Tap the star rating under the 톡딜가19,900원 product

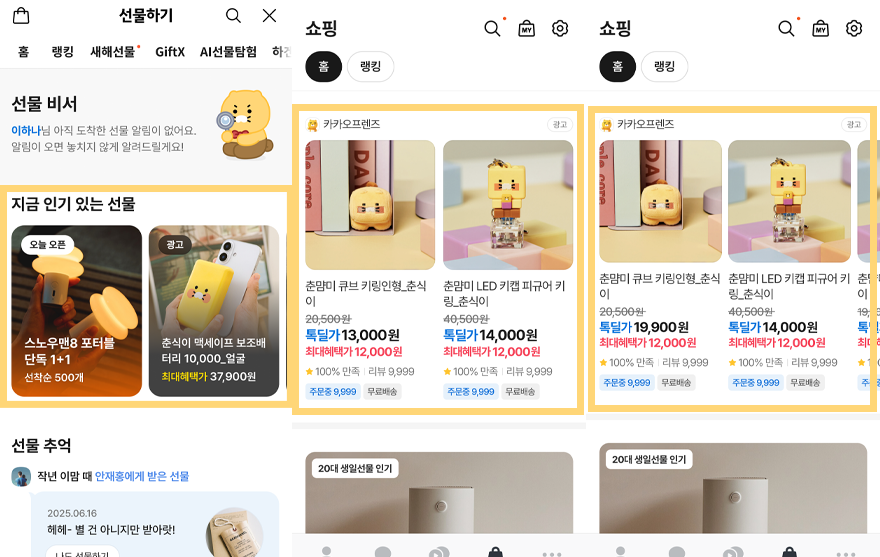click(626, 362)
